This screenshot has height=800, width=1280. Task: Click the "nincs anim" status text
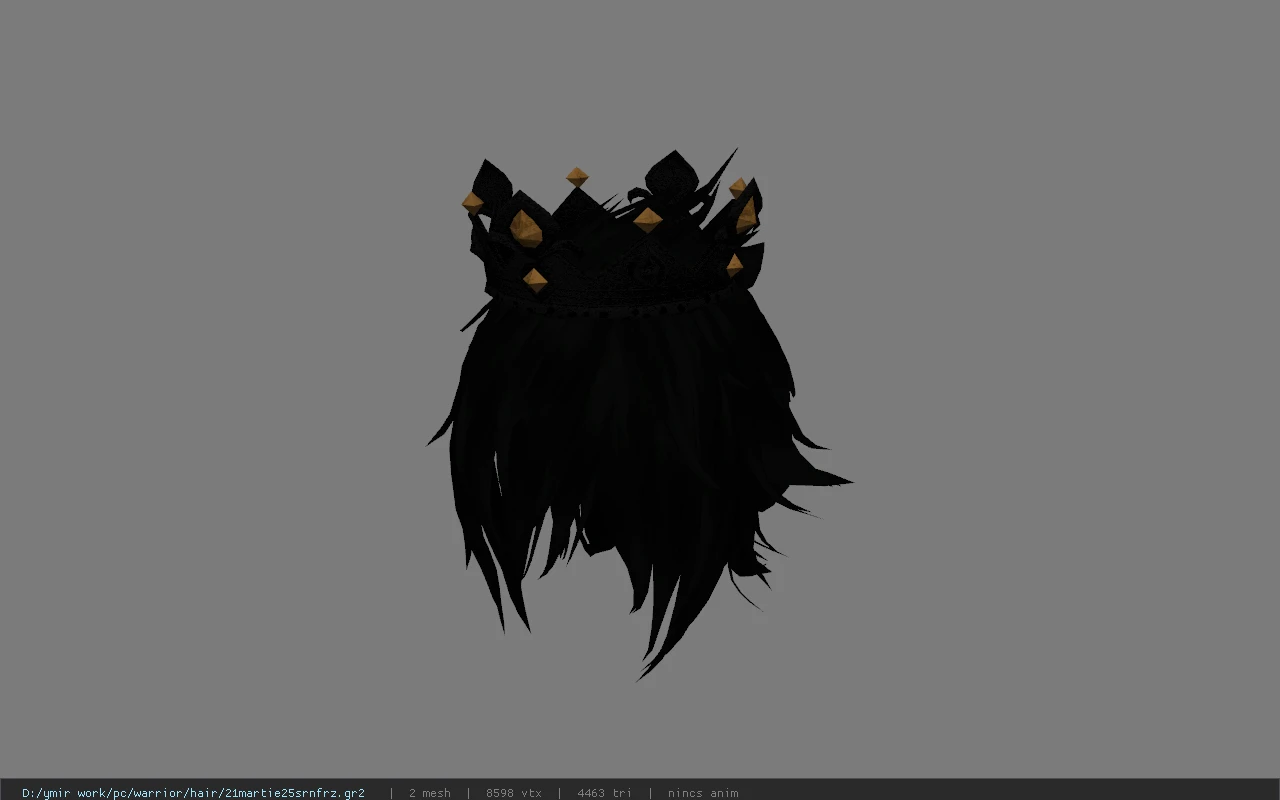point(703,793)
